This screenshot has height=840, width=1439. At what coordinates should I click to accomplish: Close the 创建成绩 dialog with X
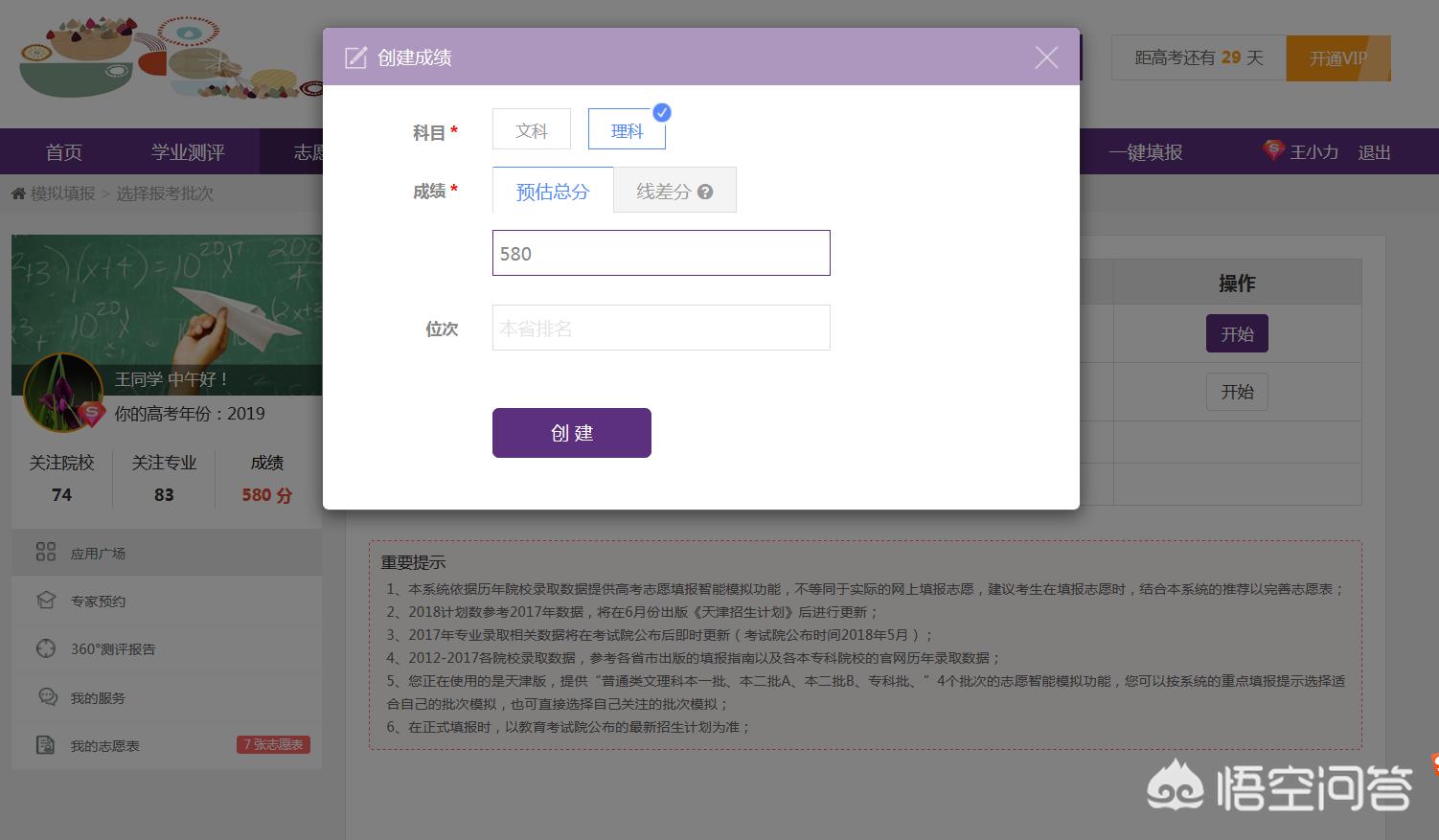1046,57
